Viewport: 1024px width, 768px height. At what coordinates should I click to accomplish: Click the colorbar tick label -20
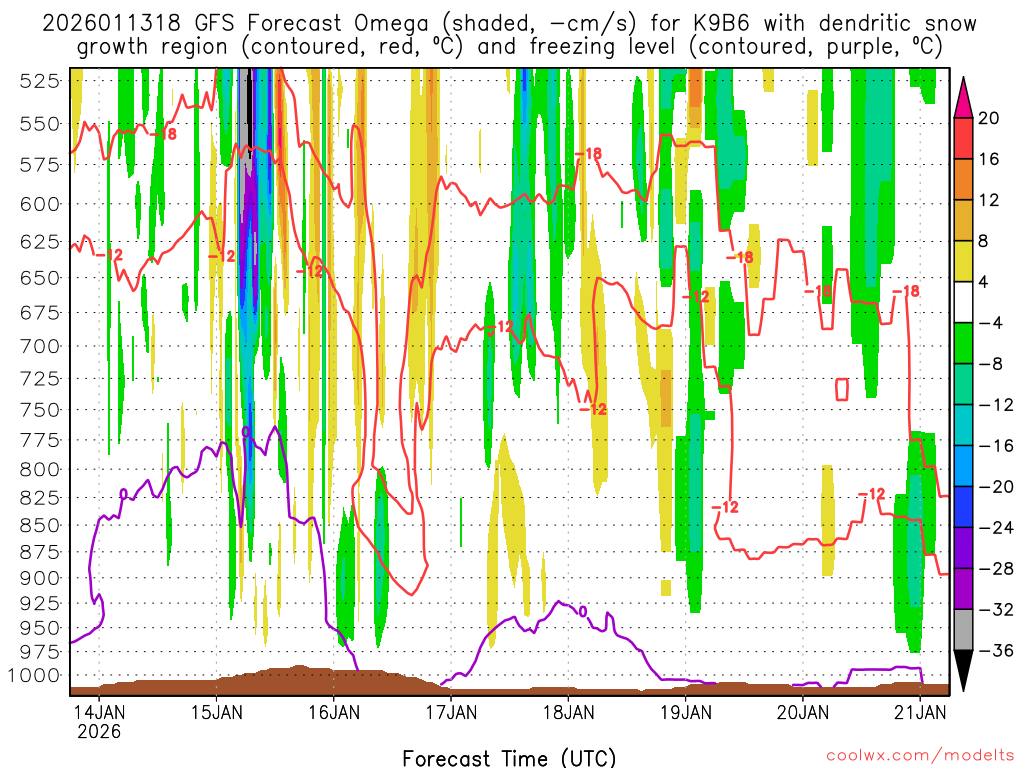point(996,487)
